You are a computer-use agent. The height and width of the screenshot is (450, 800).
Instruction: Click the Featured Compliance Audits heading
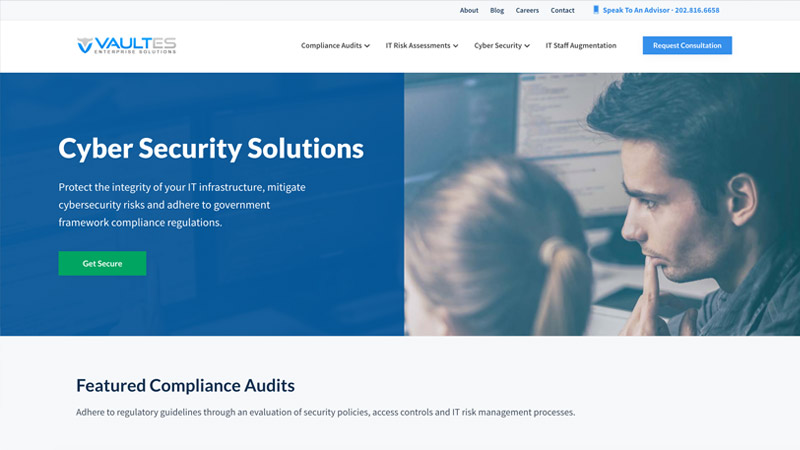pyautogui.click(x=185, y=385)
